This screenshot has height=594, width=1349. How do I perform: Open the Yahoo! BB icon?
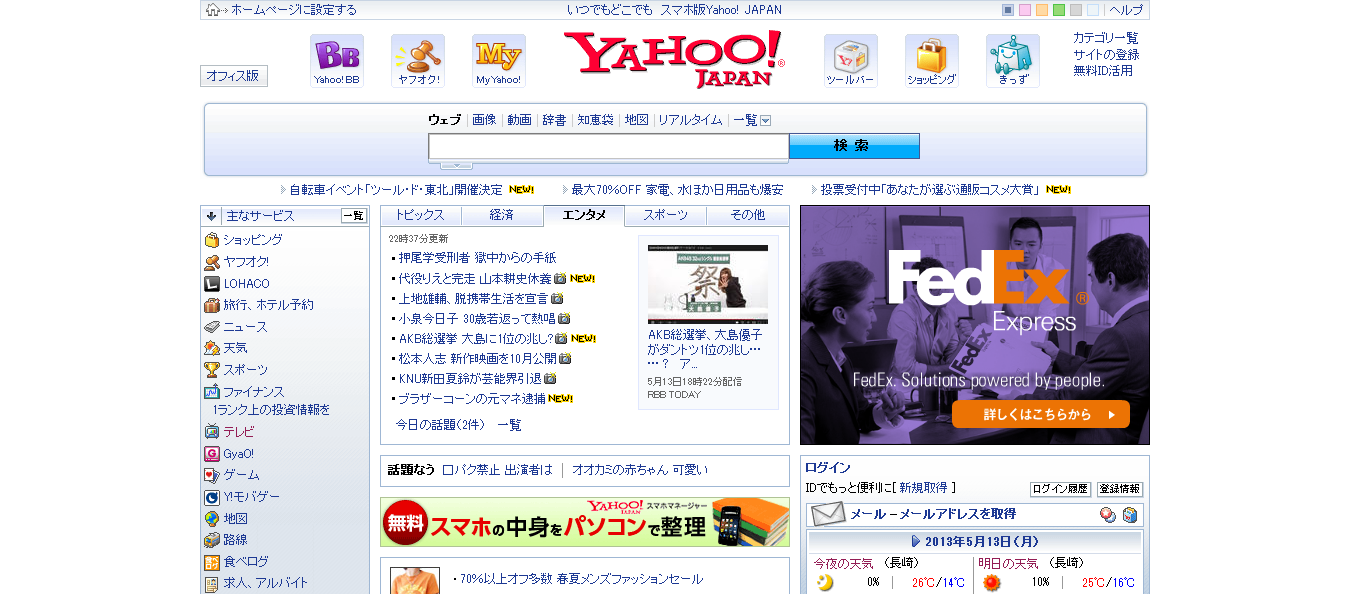pyautogui.click(x=337, y=61)
